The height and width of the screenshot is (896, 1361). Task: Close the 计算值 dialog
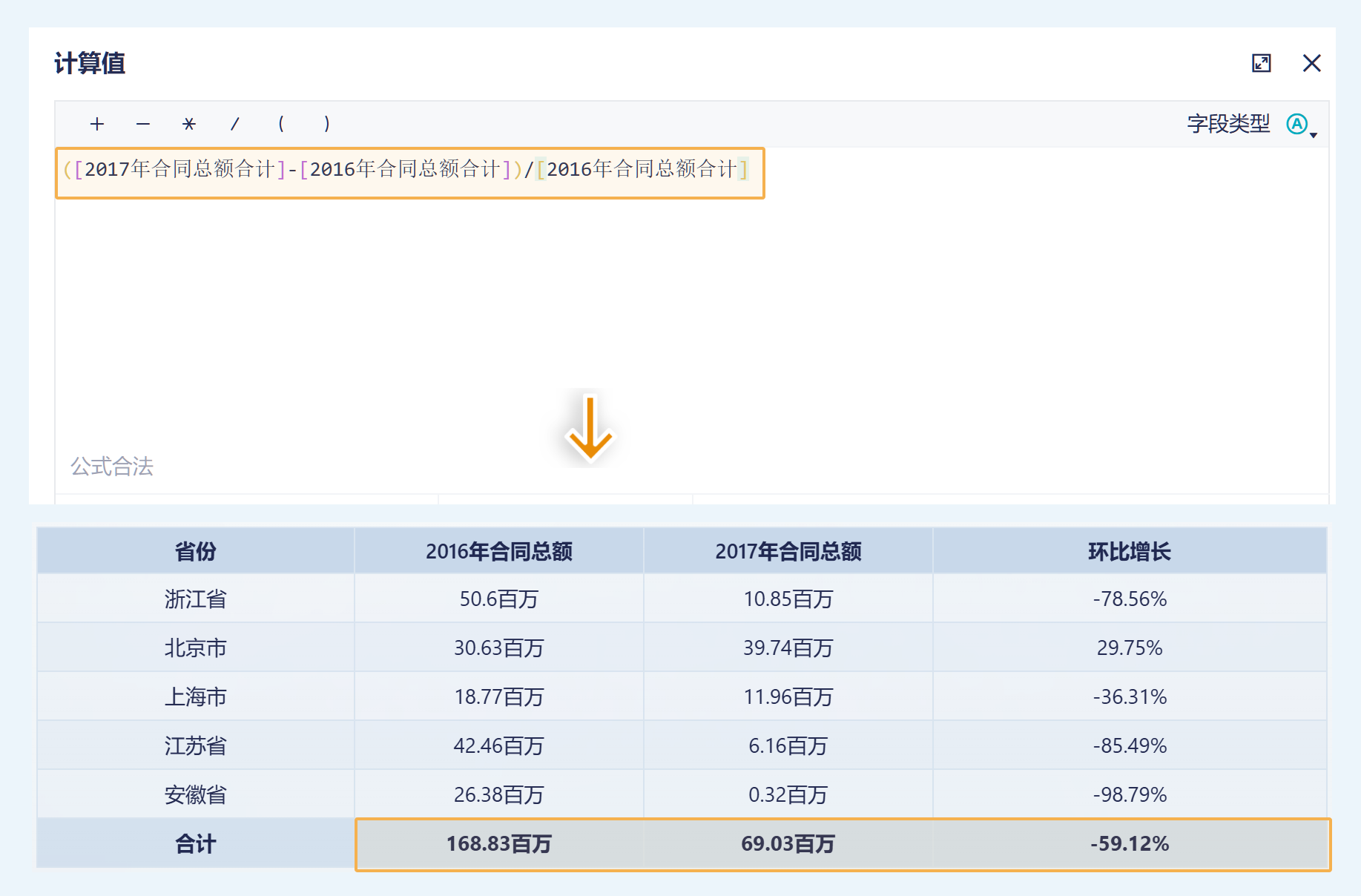click(x=1311, y=63)
